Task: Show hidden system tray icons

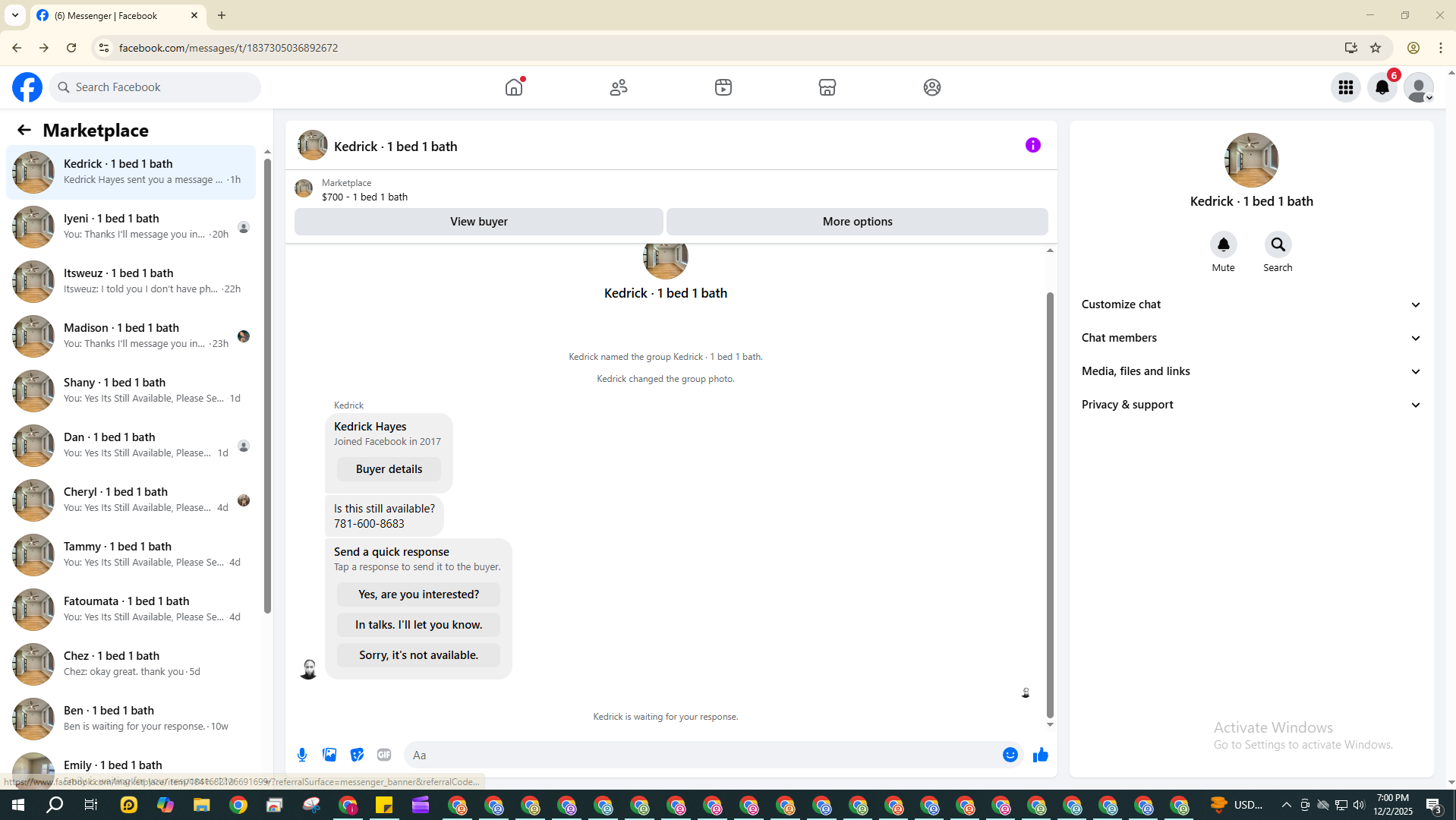Action: click(1286, 805)
